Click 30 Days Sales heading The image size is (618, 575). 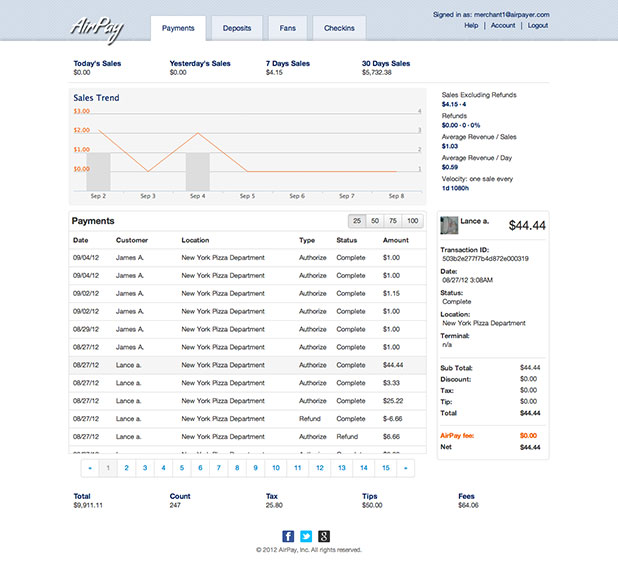coord(386,63)
